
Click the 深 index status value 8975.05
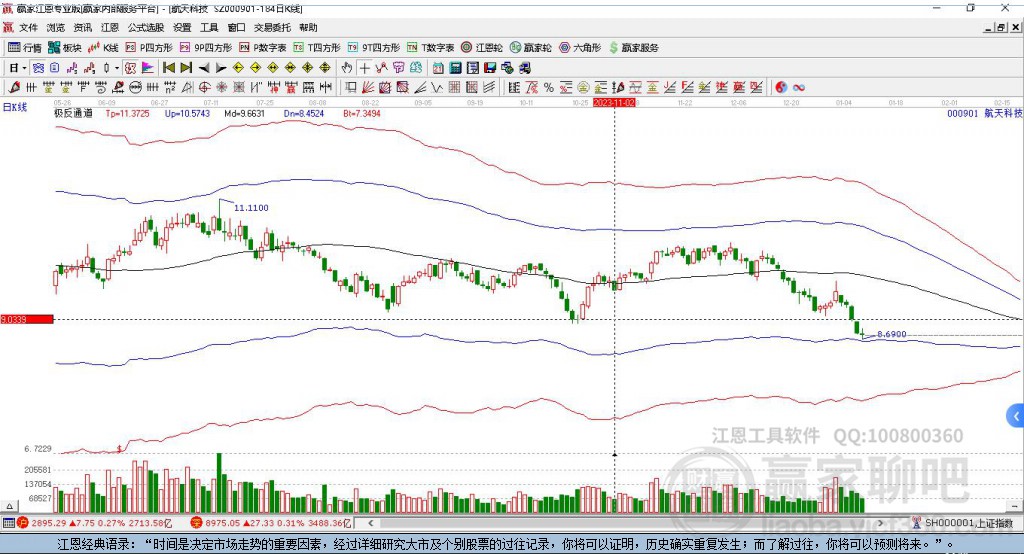(x=222, y=523)
